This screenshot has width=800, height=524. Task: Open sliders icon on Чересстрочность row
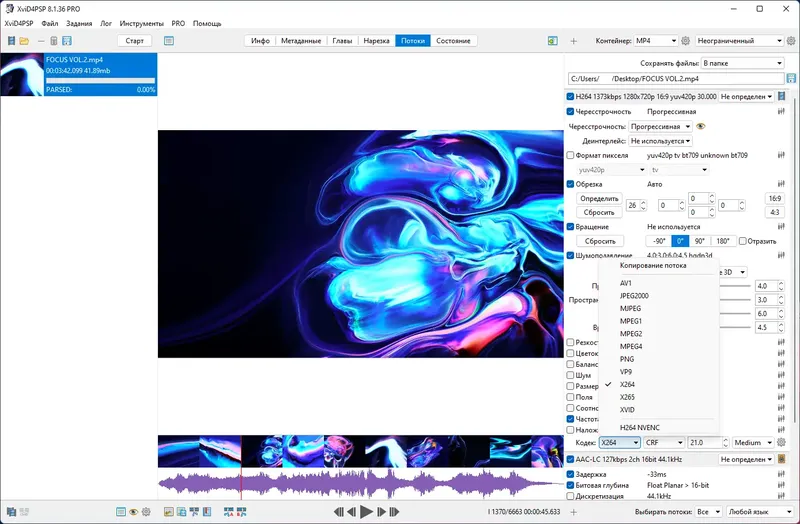781,111
